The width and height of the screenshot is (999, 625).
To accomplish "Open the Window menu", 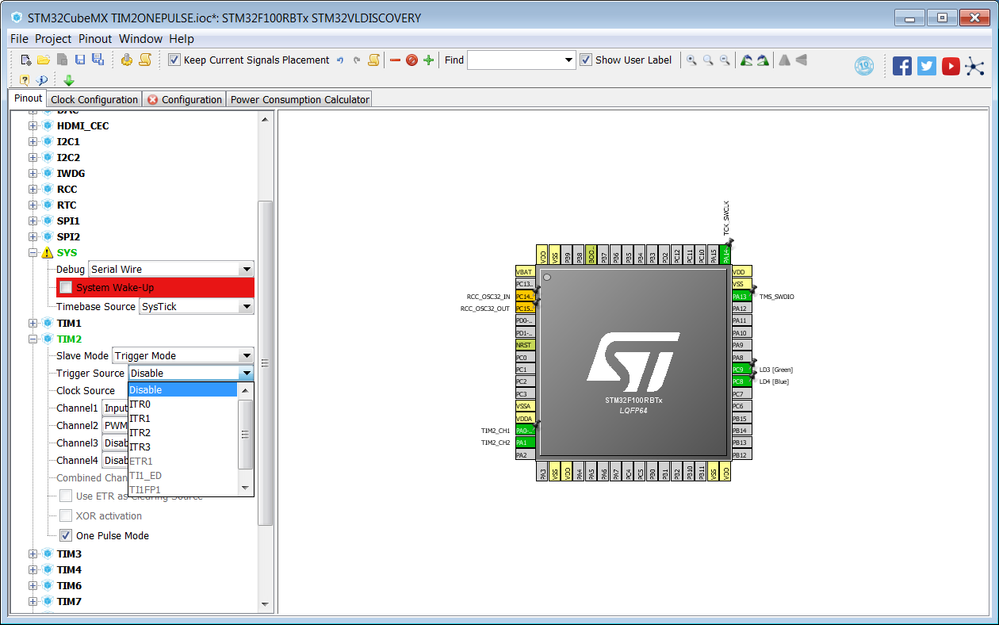I will tap(141, 39).
